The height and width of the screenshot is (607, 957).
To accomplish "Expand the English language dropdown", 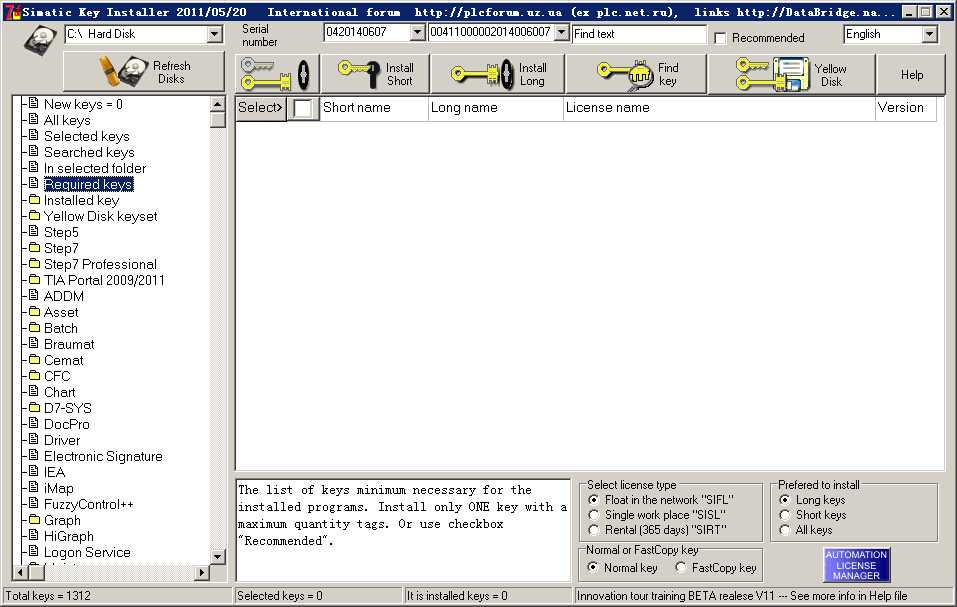I will point(929,34).
